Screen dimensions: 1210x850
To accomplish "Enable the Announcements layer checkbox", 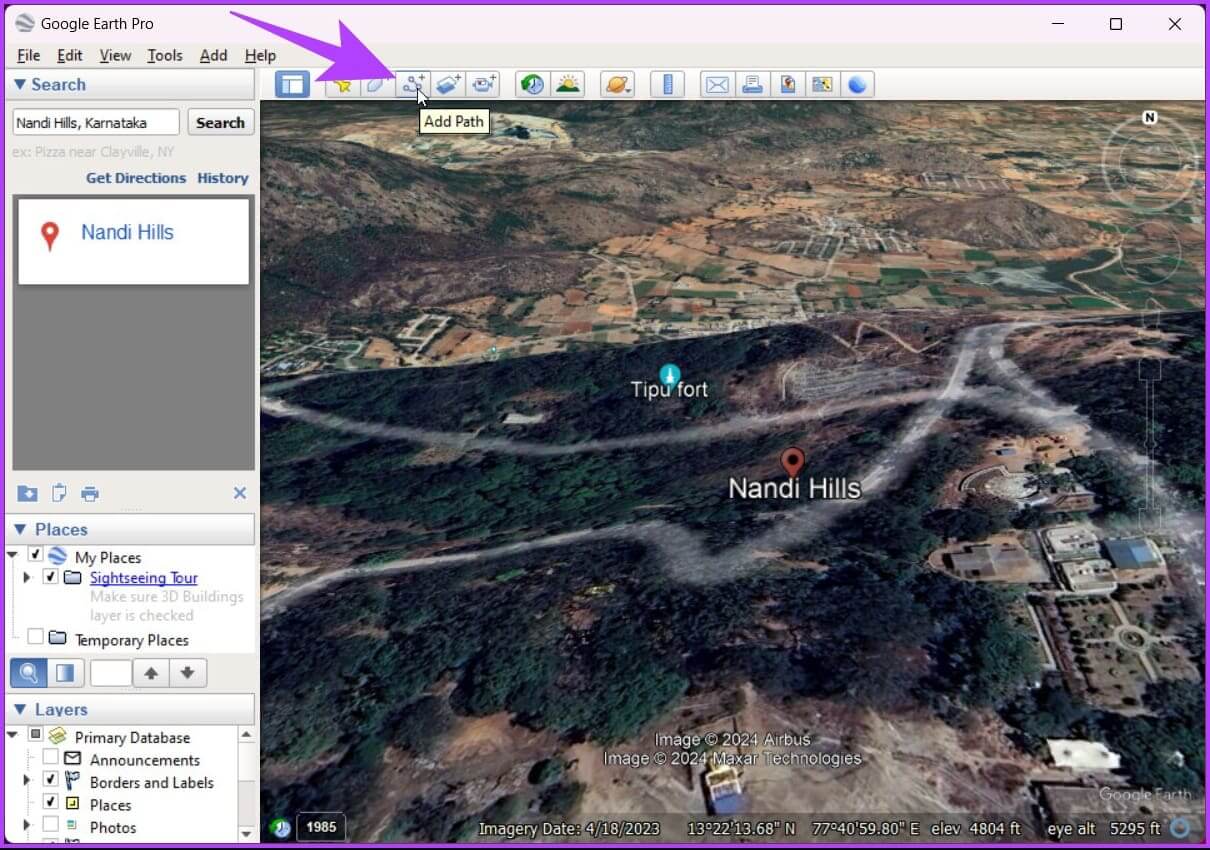I will pos(50,758).
